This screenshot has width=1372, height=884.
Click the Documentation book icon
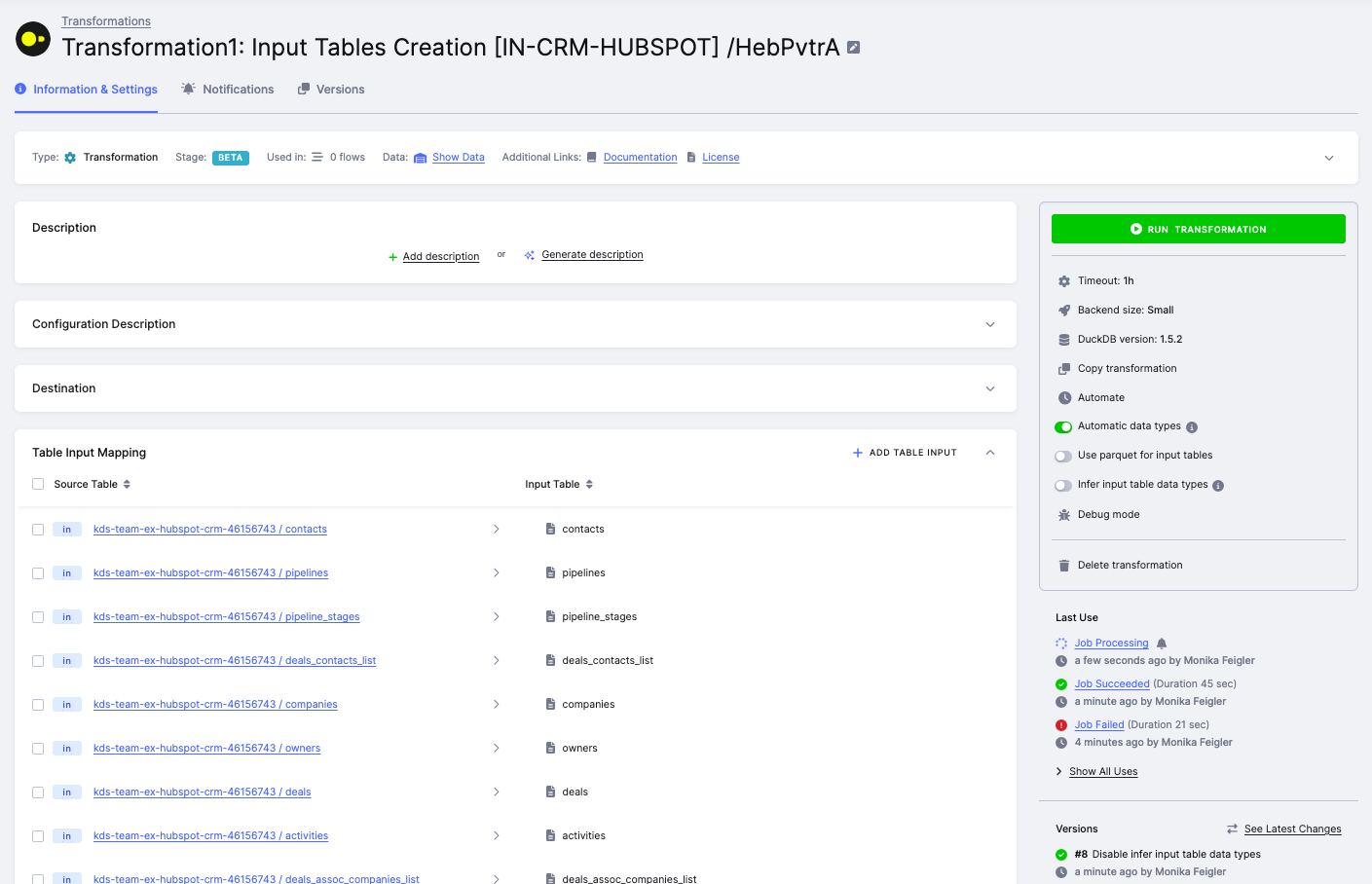click(591, 157)
